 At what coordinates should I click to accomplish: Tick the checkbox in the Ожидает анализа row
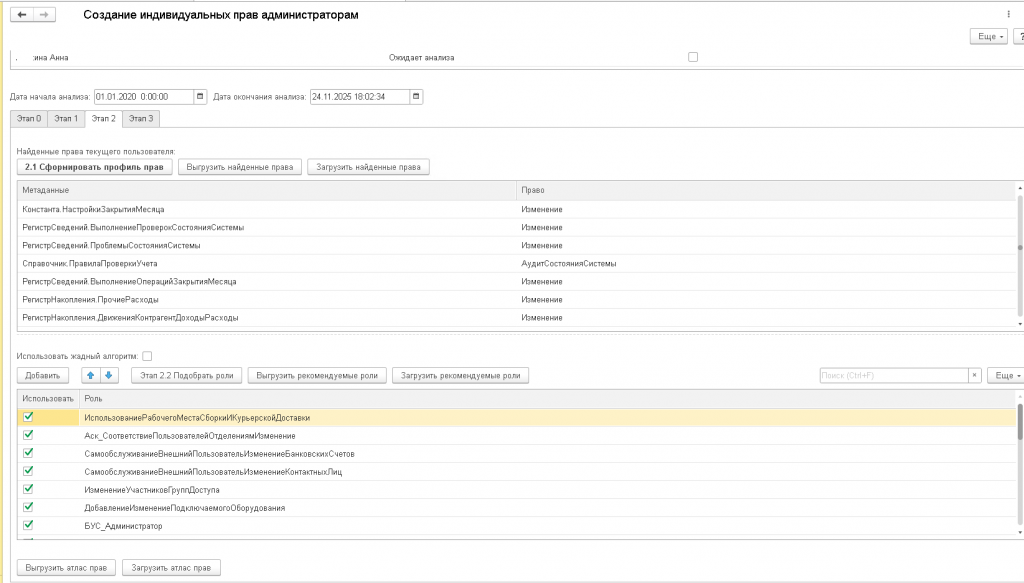pyautogui.click(x=693, y=57)
